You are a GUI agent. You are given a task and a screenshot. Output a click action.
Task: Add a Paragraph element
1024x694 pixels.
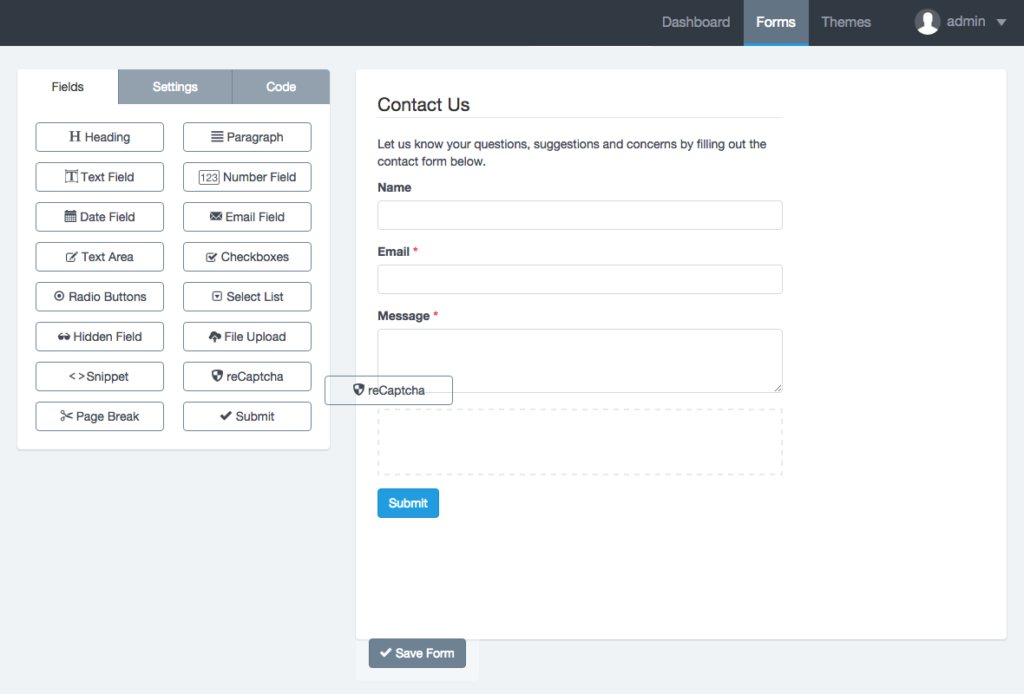(x=246, y=137)
